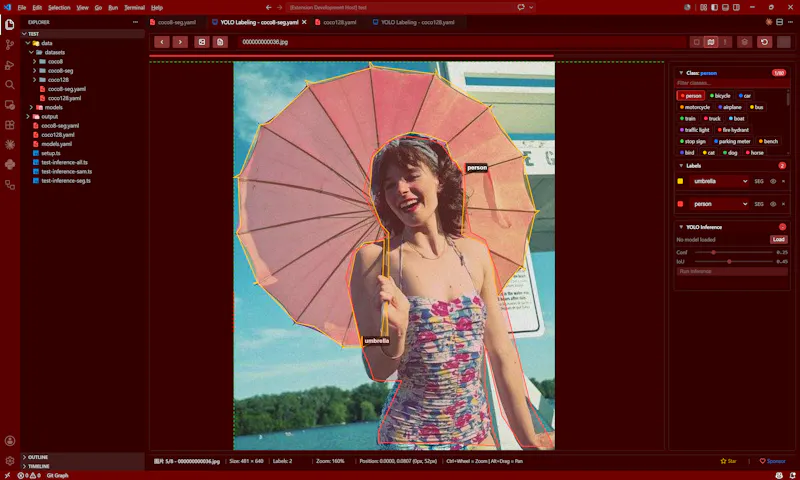Select the person class chip
The height and width of the screenshot is (480, 800).
[x=691, y=95]
